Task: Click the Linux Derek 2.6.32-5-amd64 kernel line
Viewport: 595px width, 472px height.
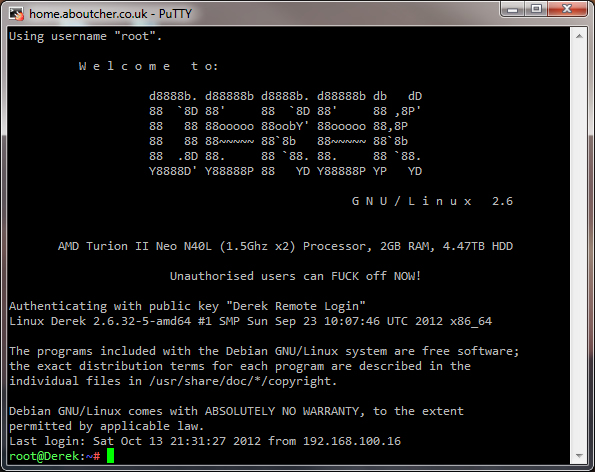Action: pos(250,321)
